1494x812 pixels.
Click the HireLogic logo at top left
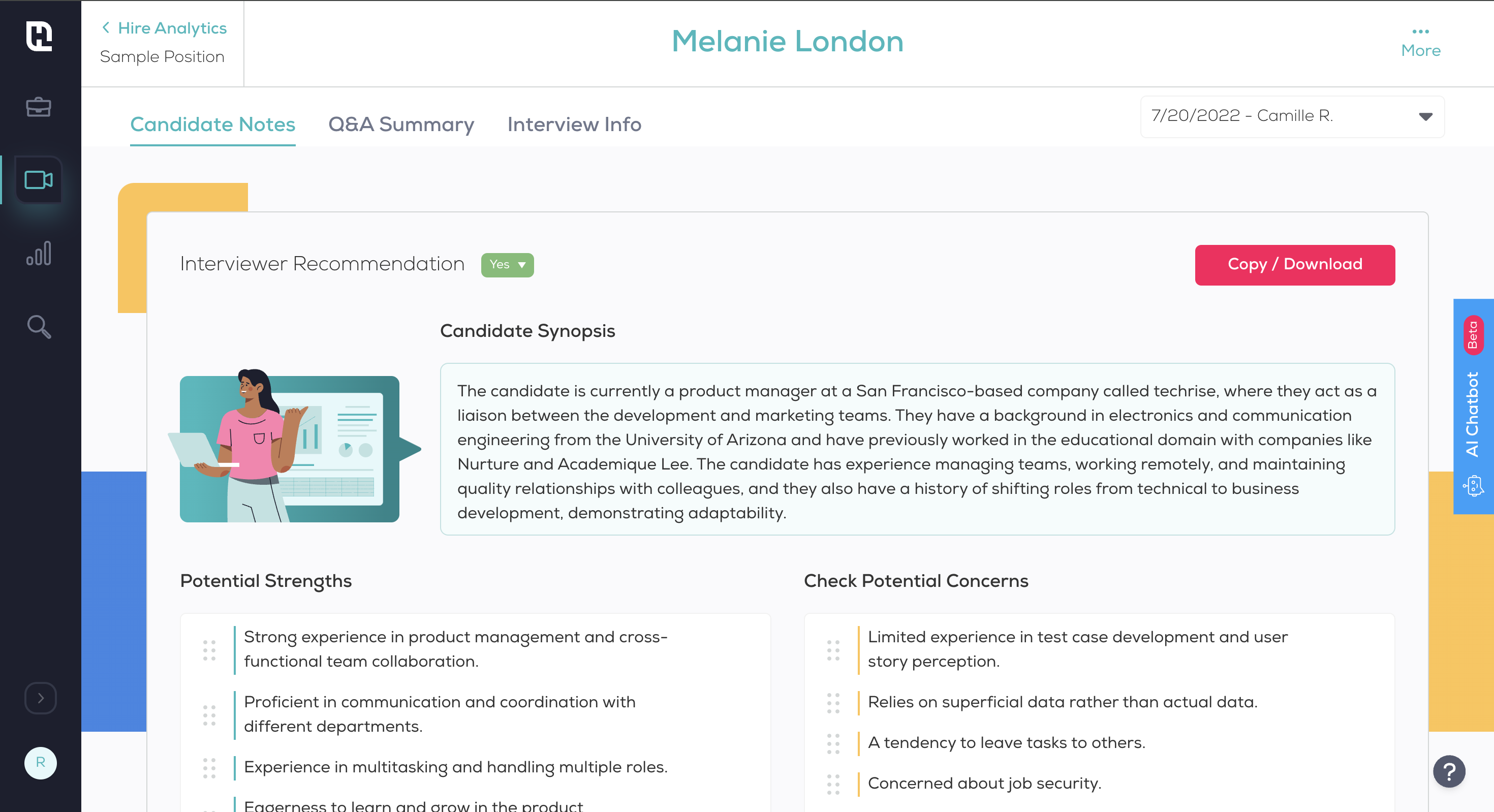39,36
